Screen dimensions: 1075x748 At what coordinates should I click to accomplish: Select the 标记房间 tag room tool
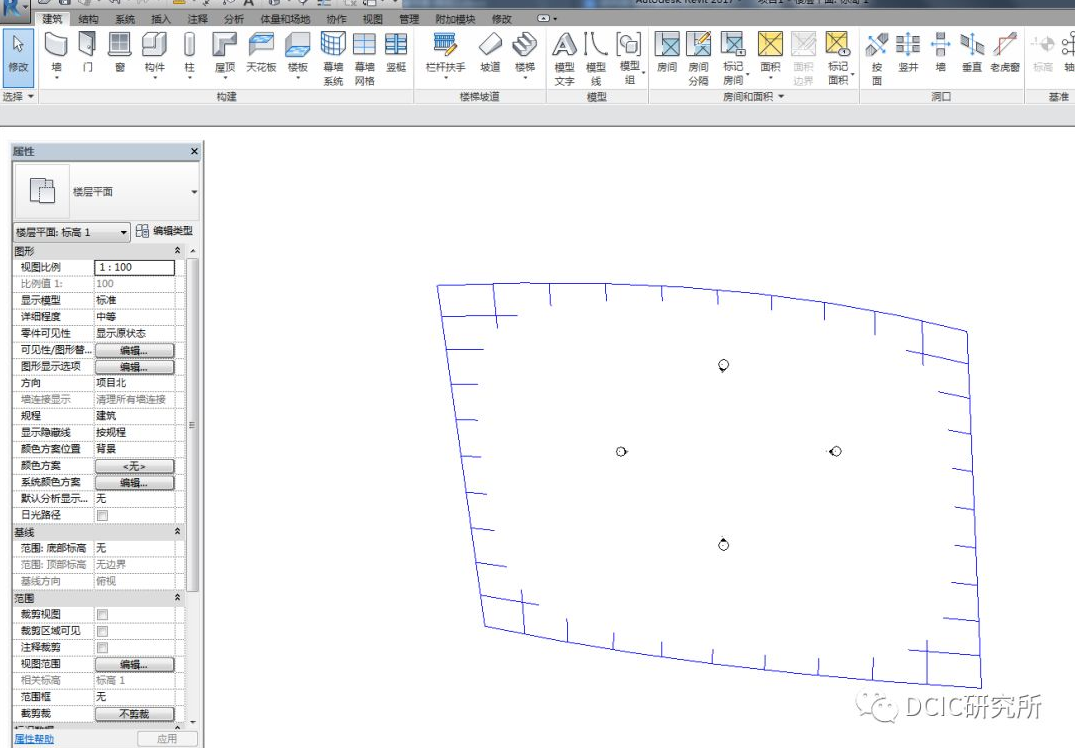pyautogui.click(x=733, y=59)
